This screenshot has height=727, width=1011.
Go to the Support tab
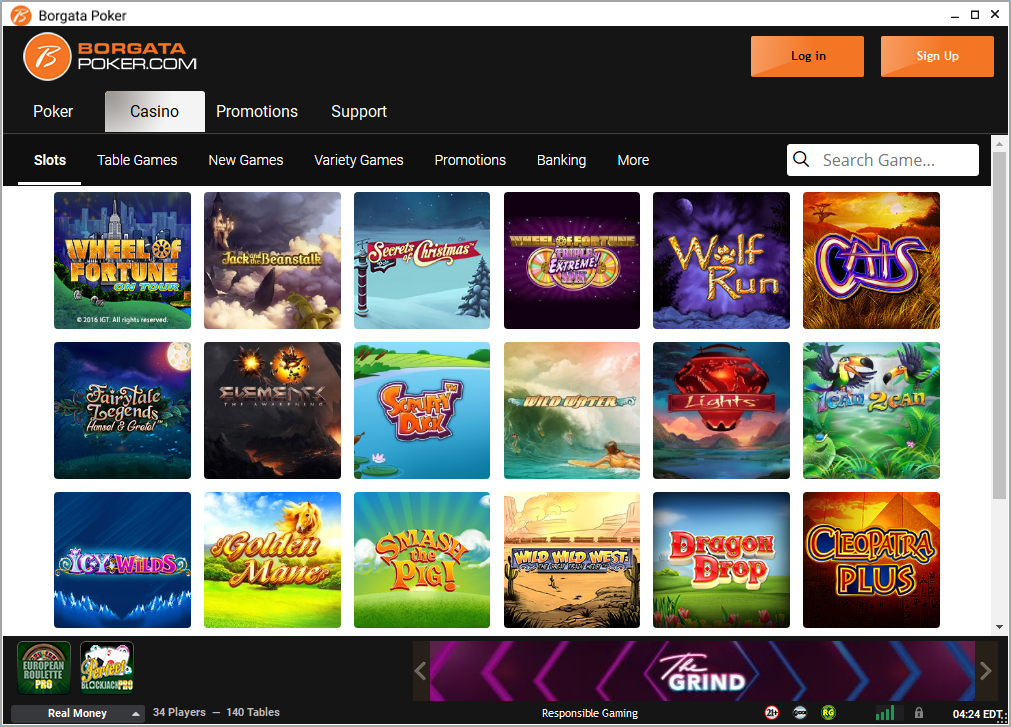[359, 111]
